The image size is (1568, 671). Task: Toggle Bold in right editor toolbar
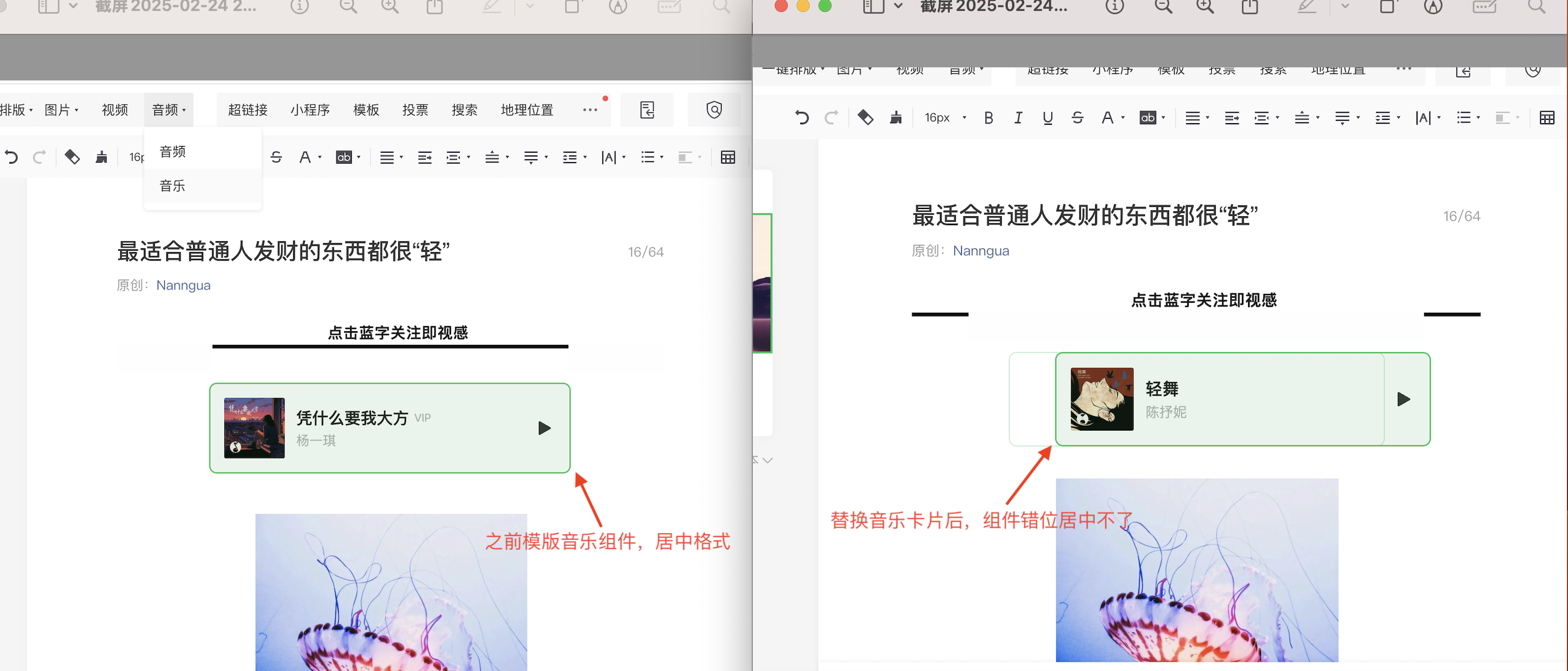pyautogui.click(x=989, y=118)
